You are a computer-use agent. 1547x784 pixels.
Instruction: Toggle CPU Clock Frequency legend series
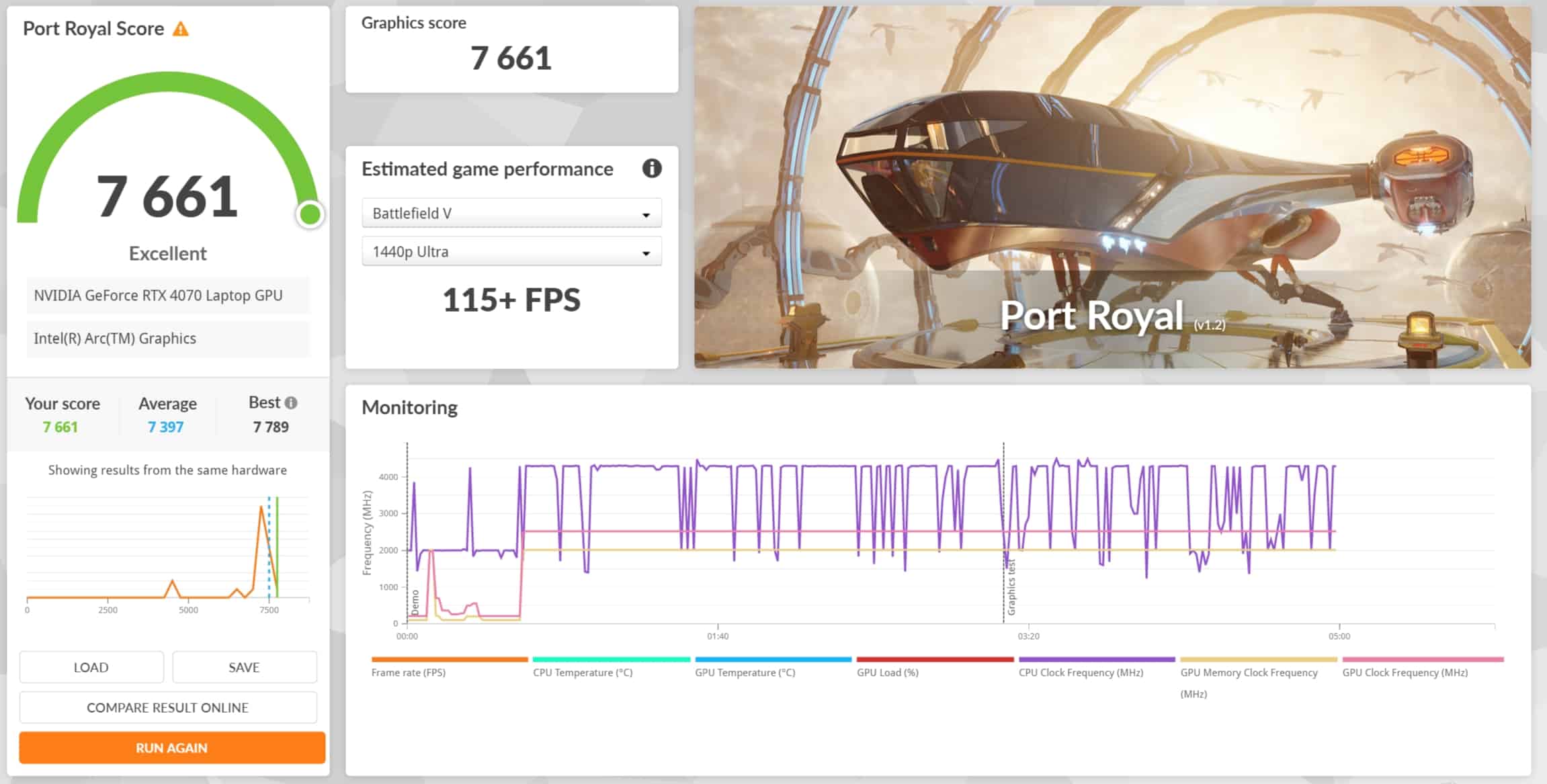coord(1081,672)
